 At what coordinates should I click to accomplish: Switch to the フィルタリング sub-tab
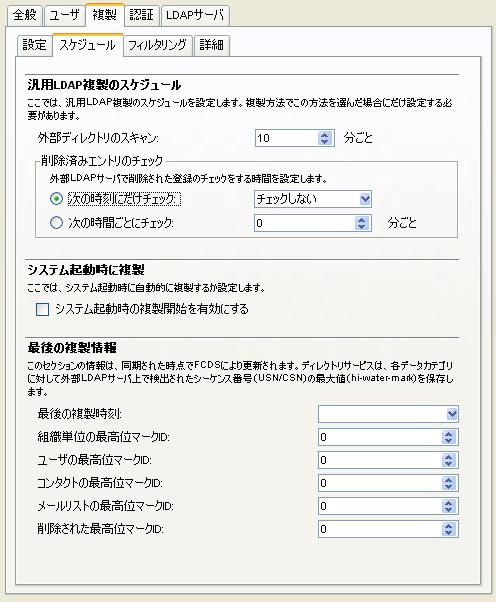point(157,45)
